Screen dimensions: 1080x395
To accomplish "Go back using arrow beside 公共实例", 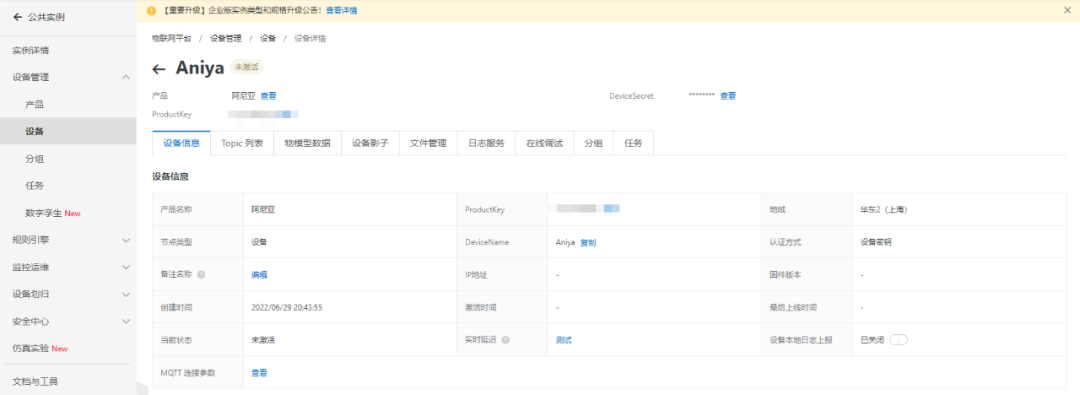I will point(18,17).
